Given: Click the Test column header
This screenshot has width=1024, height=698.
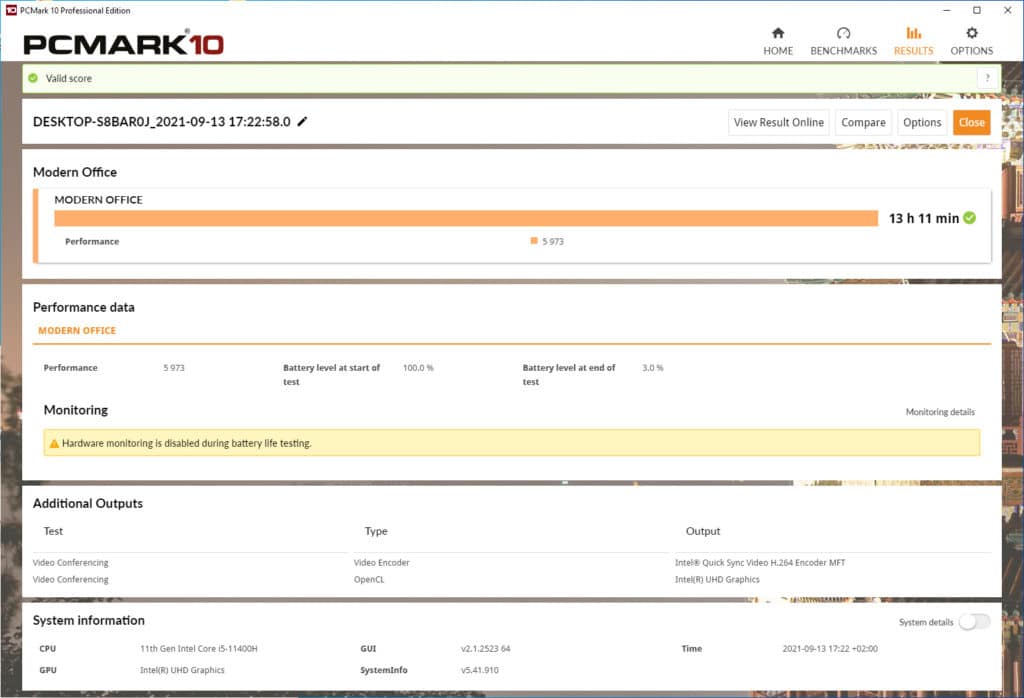Looking at the screenshot, I should (x=53, y=531).
